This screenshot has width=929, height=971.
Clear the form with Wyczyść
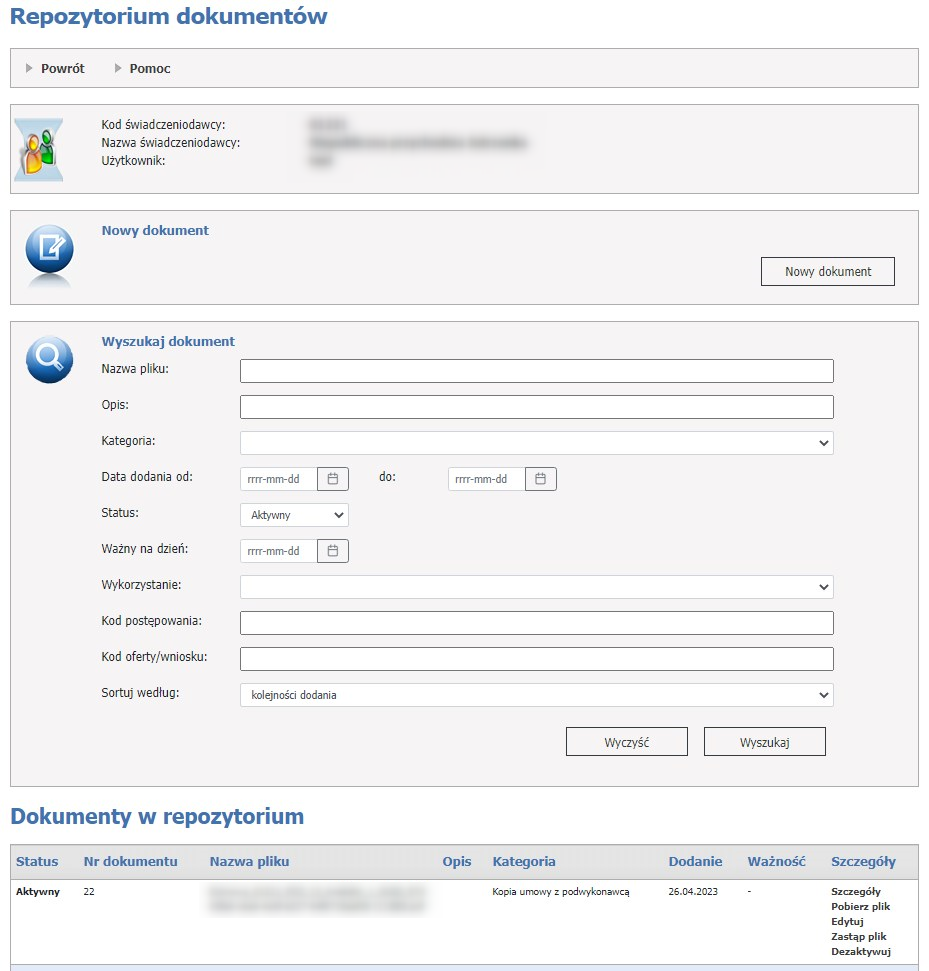coord(626,742)
